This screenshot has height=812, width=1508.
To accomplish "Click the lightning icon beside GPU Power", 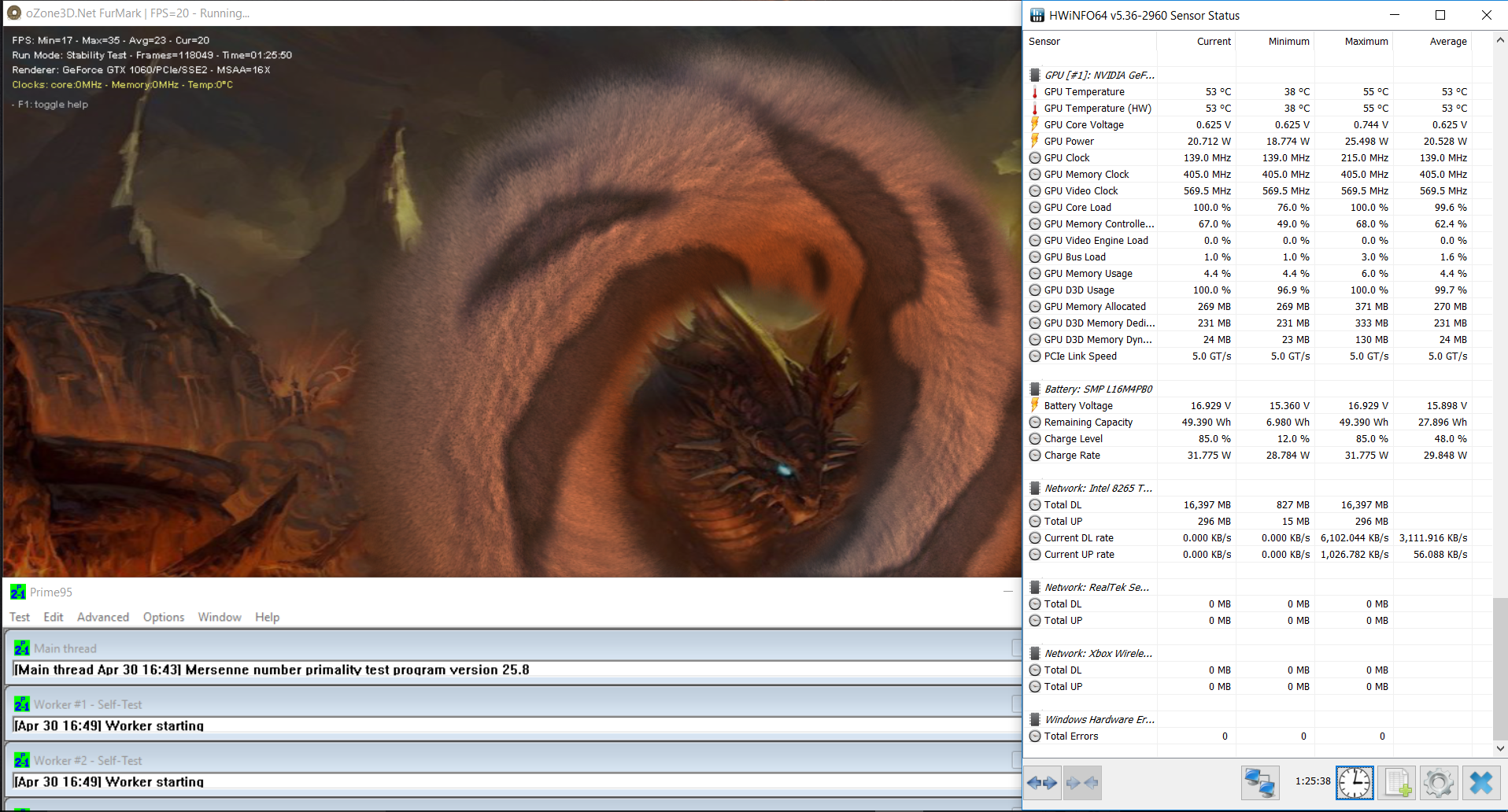I will pyautogui.click(x=1035, y=142).
